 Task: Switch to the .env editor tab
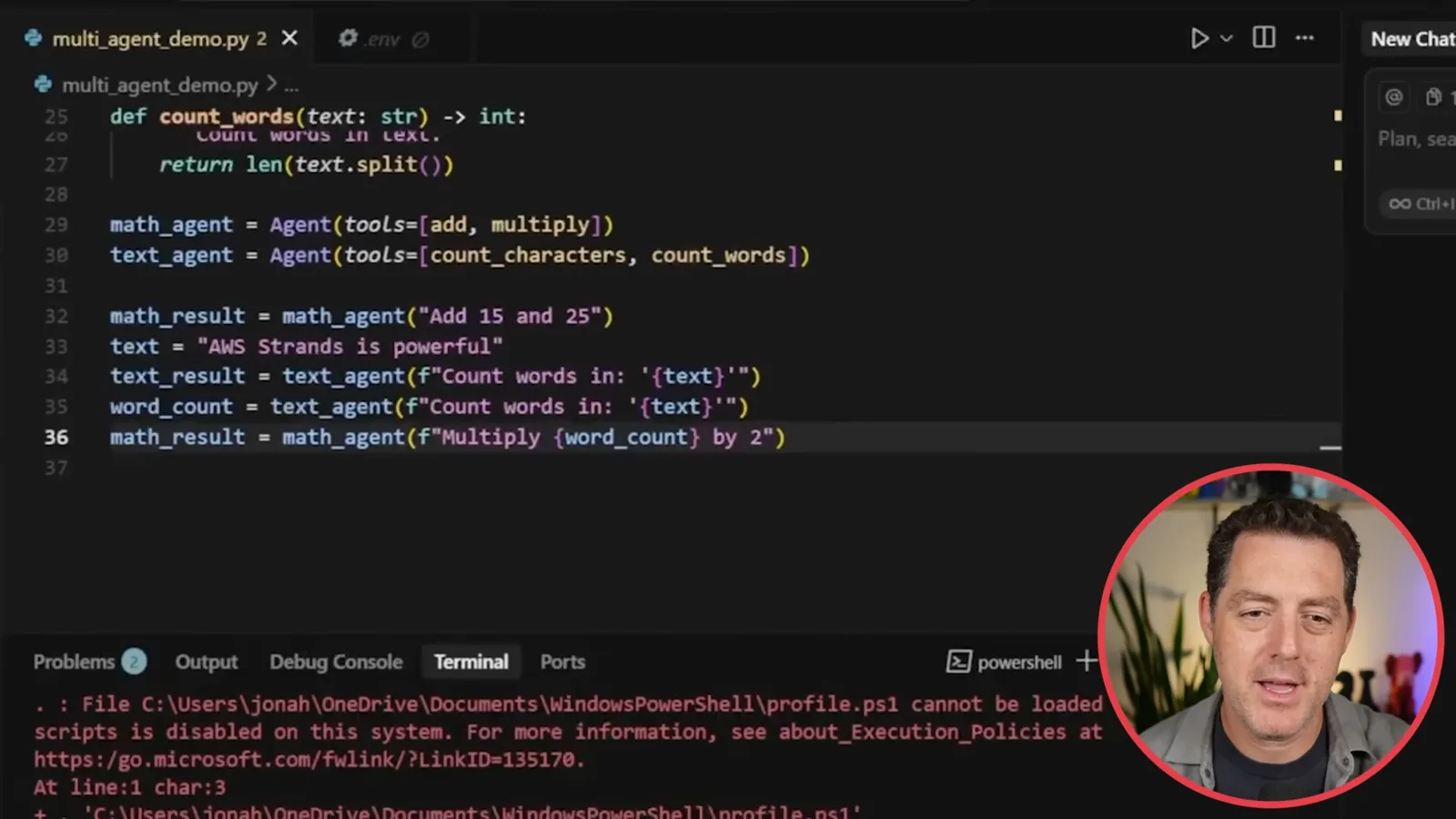pos(382,39)
